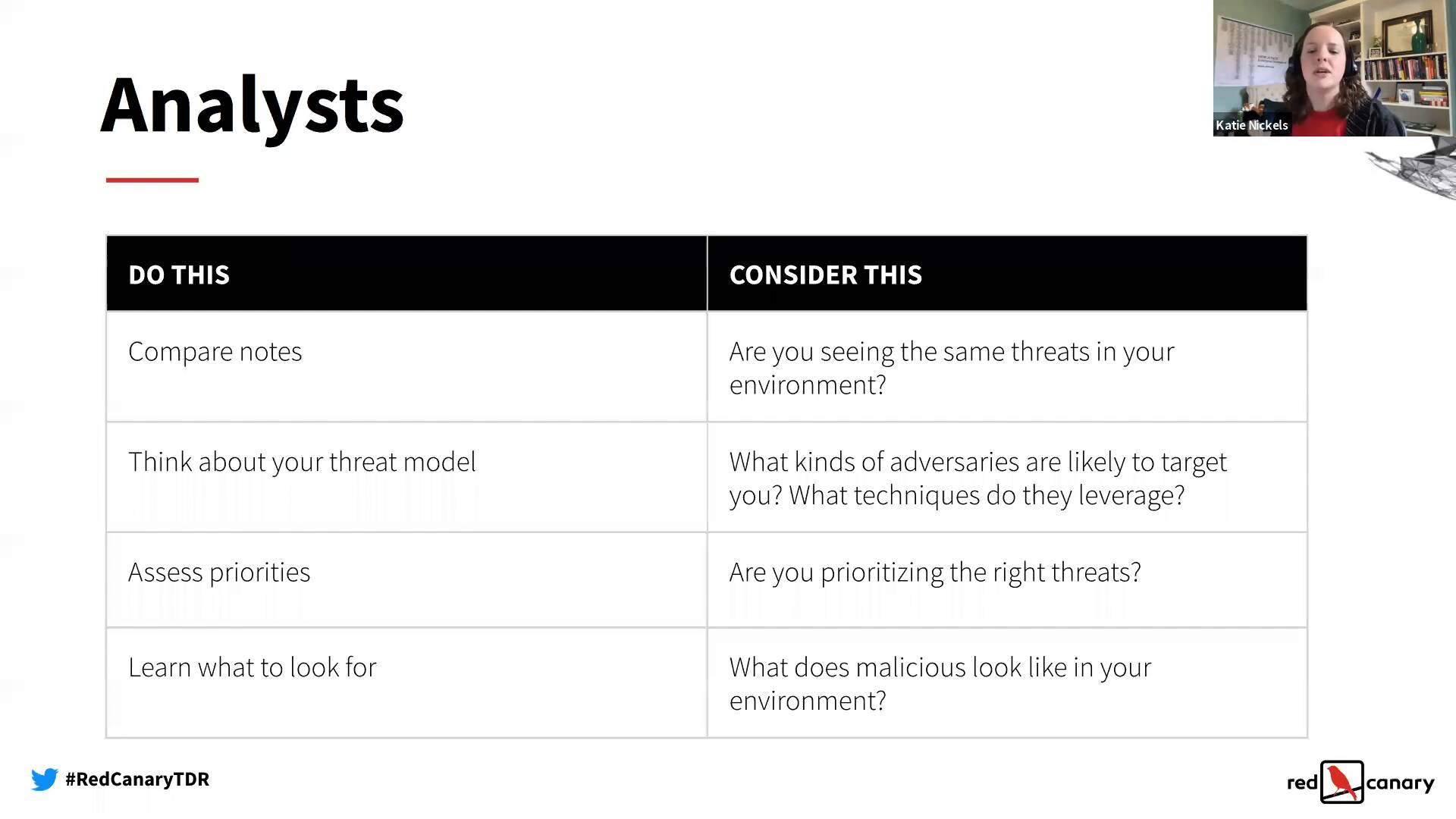The height and width of the screenshot is (819, 1456).
Task: Click the Katie Nickels name label
Action: pos(1251,125)
